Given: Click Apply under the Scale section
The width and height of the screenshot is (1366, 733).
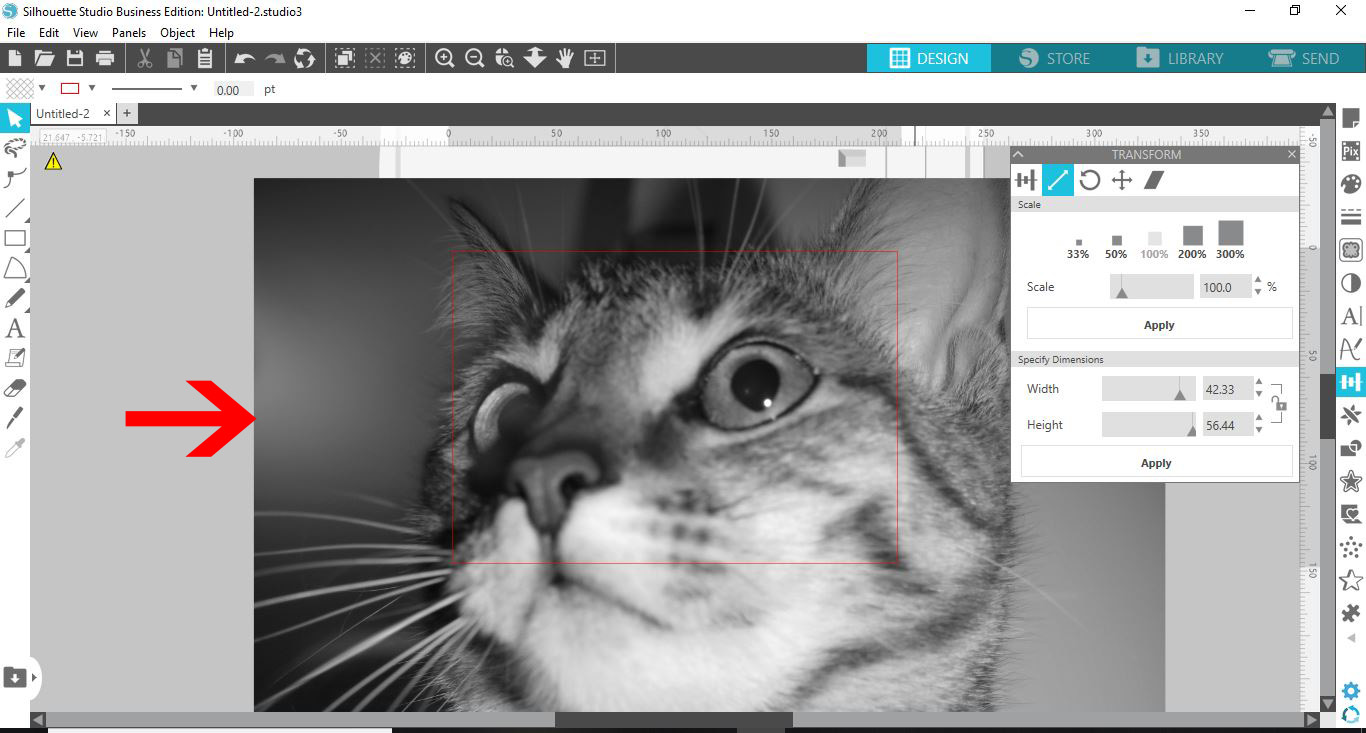Looking at the screenshot, I should point(1159,325).
